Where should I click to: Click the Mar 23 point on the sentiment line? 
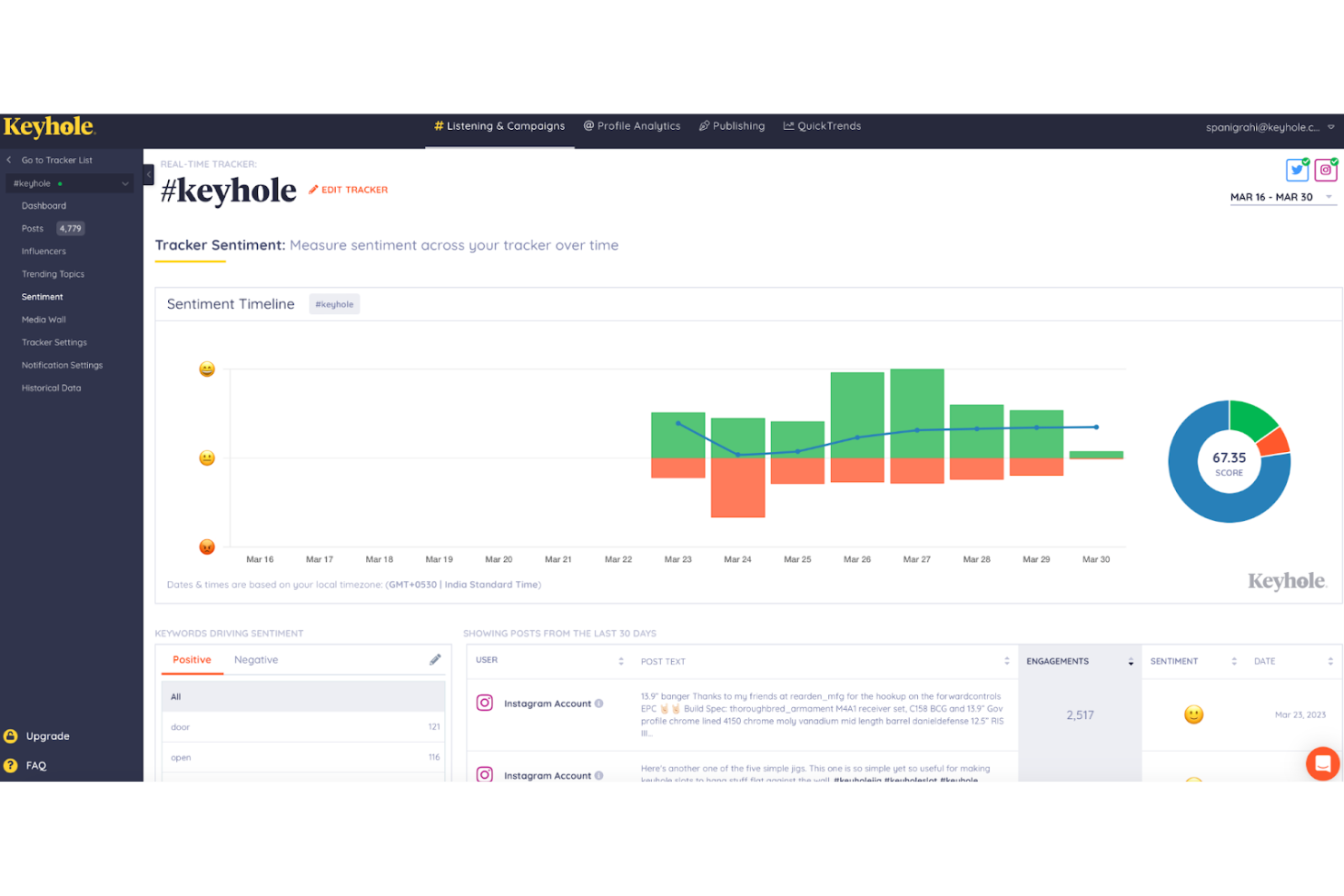point(678,424)
